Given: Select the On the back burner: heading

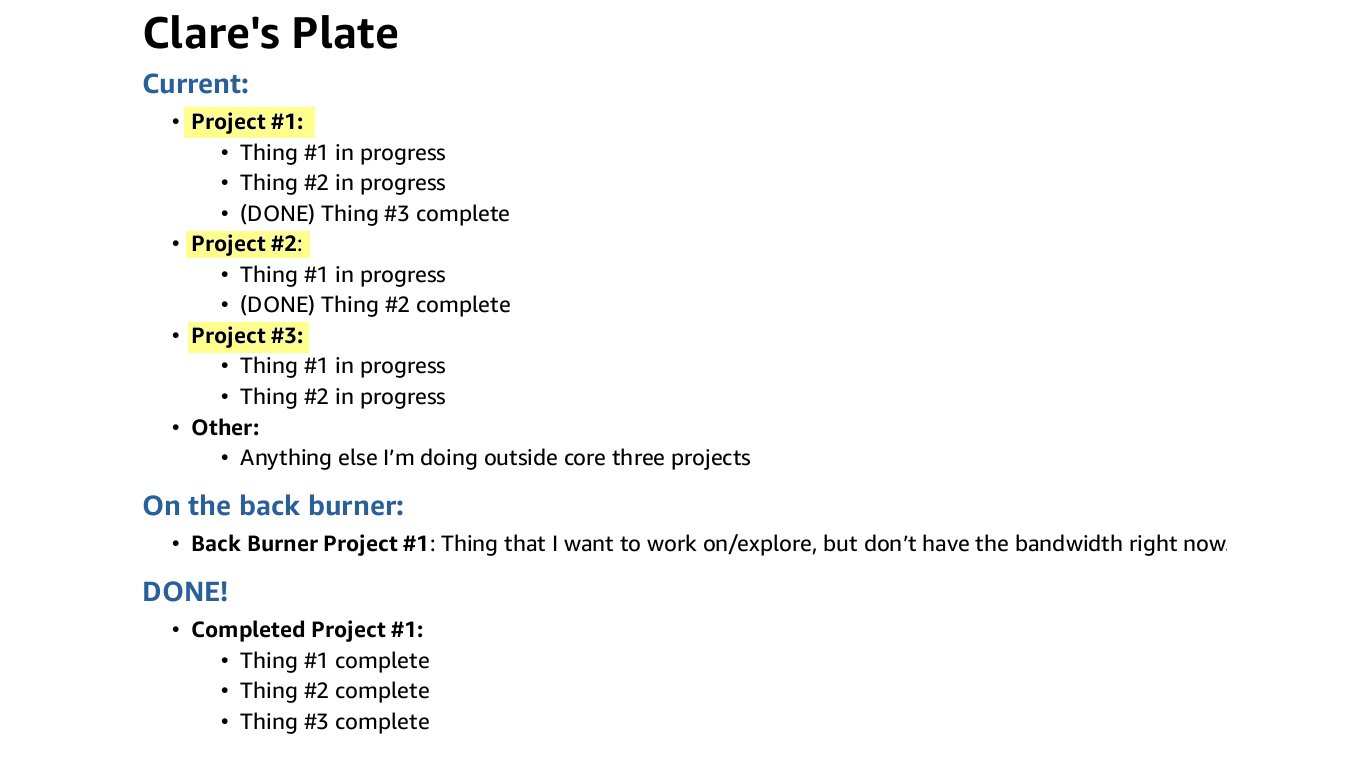Looking at the screenshot, I should tap(273, 506).
